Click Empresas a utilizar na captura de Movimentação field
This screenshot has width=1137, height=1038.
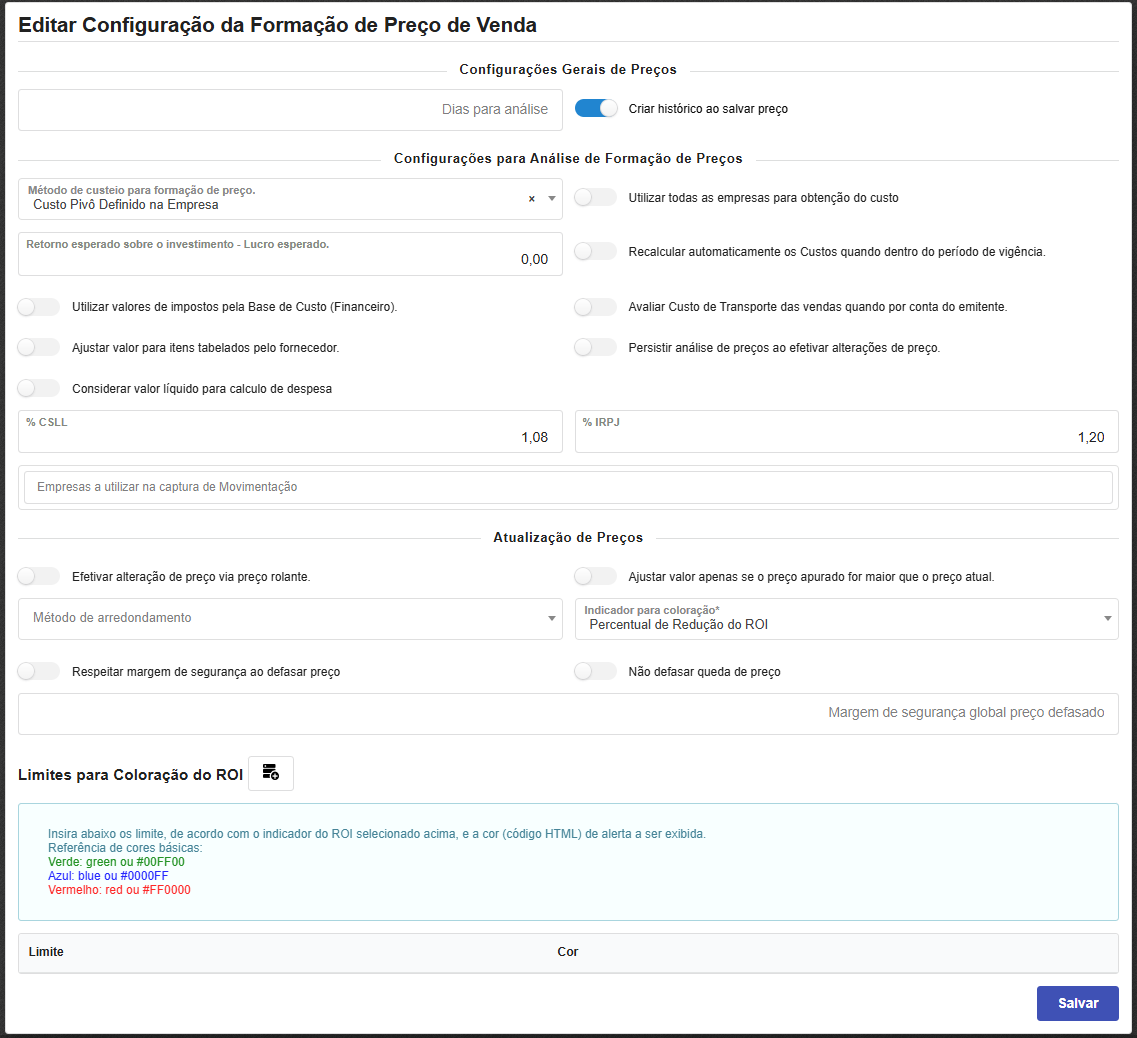coord(568,487)
